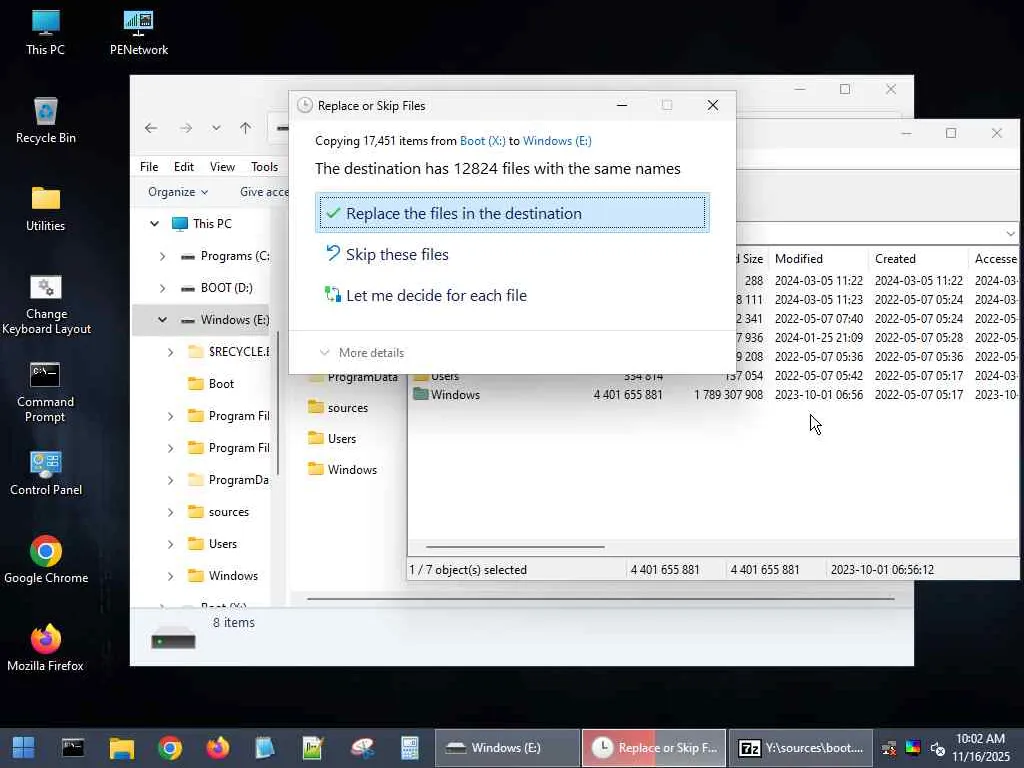Screen dimensions: 1024x768
Task: Open Change Keyboard Layout shortcut
Action: (46, 305)
